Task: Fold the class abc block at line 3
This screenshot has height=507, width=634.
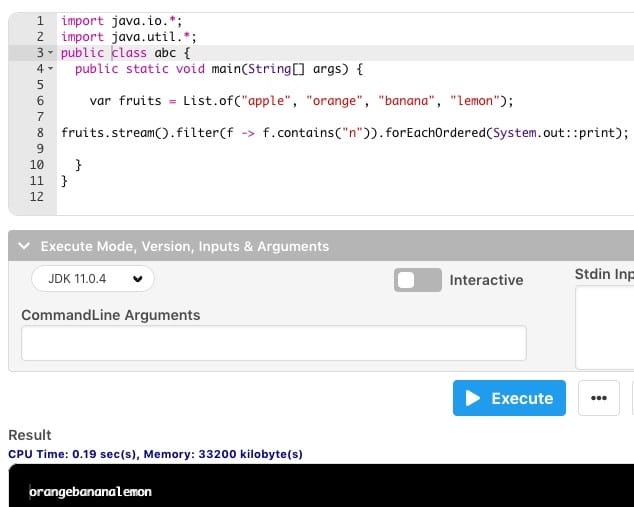Action: click(50, 52)
